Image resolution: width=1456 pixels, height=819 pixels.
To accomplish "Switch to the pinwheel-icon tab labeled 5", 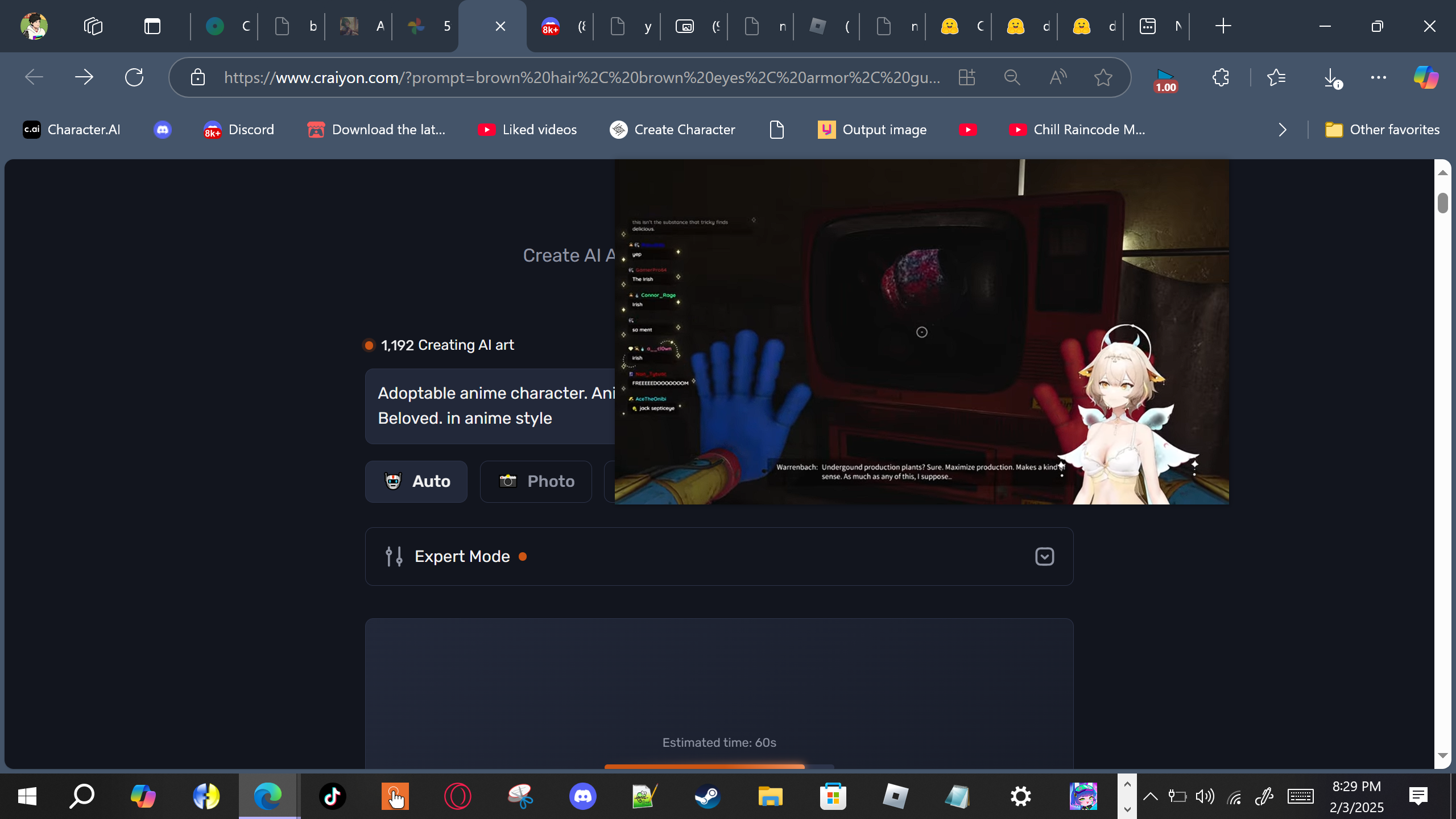I will pos(425,26).
